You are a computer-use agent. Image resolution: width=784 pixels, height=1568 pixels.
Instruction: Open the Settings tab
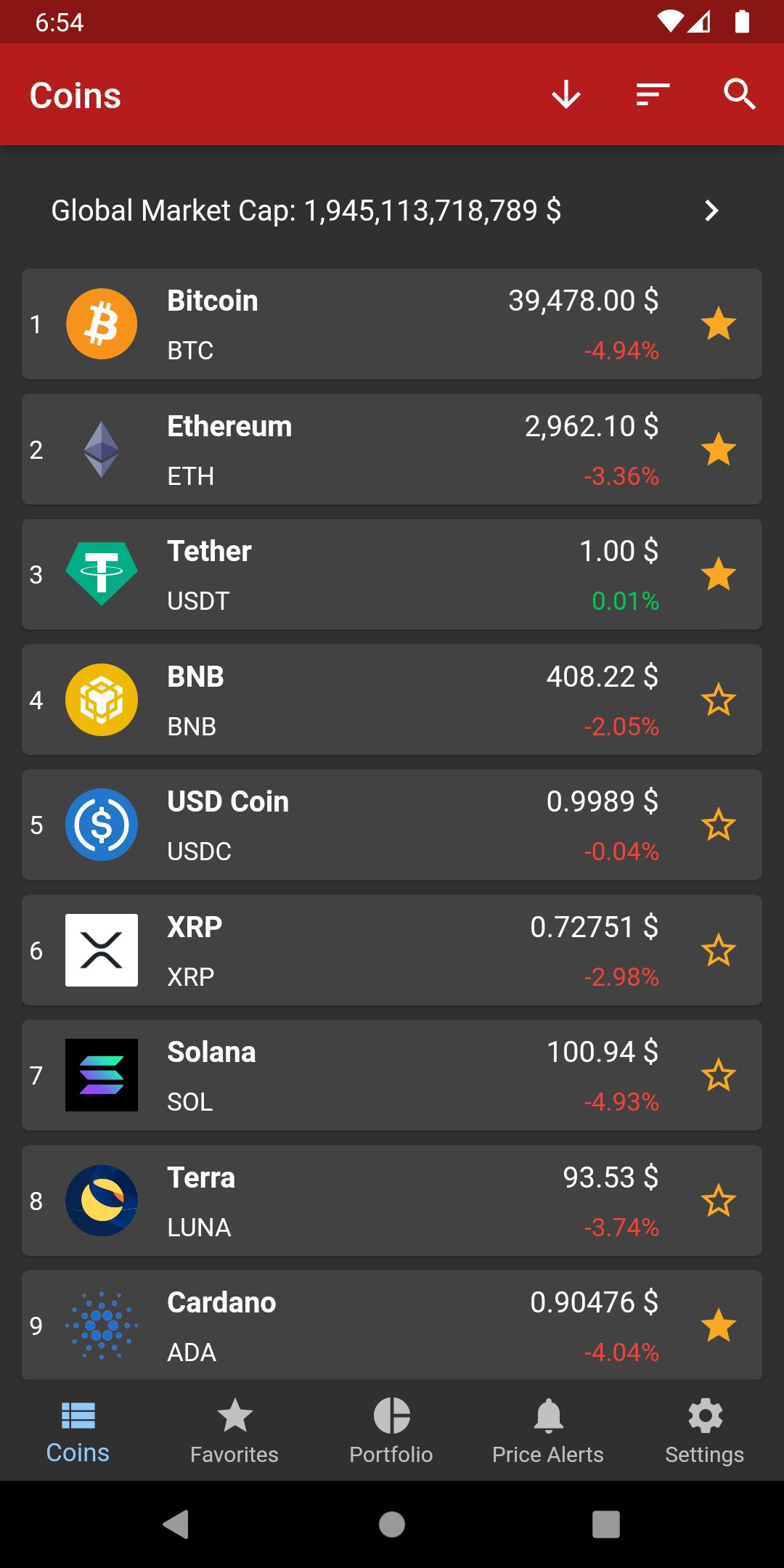pyautogui.click(x=705, y=1430)
